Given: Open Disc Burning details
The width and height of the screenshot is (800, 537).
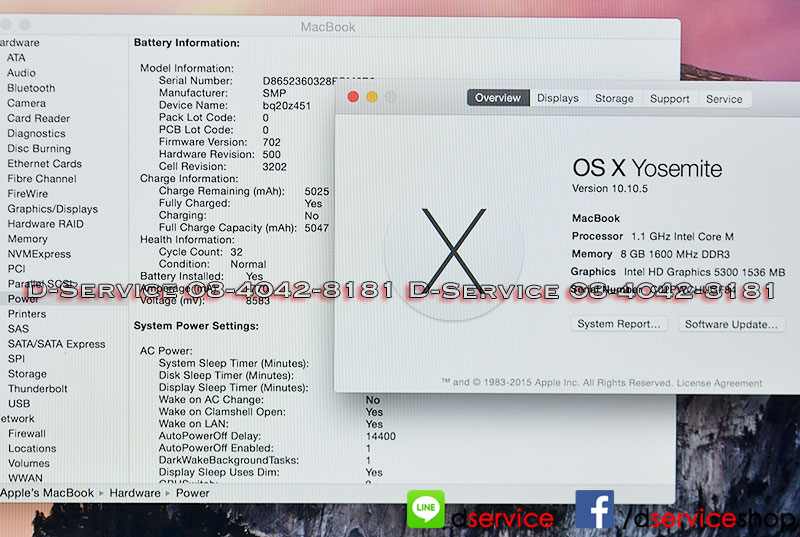Looking at the screenshot, I should pyautogui.click(x=39, y=148).
